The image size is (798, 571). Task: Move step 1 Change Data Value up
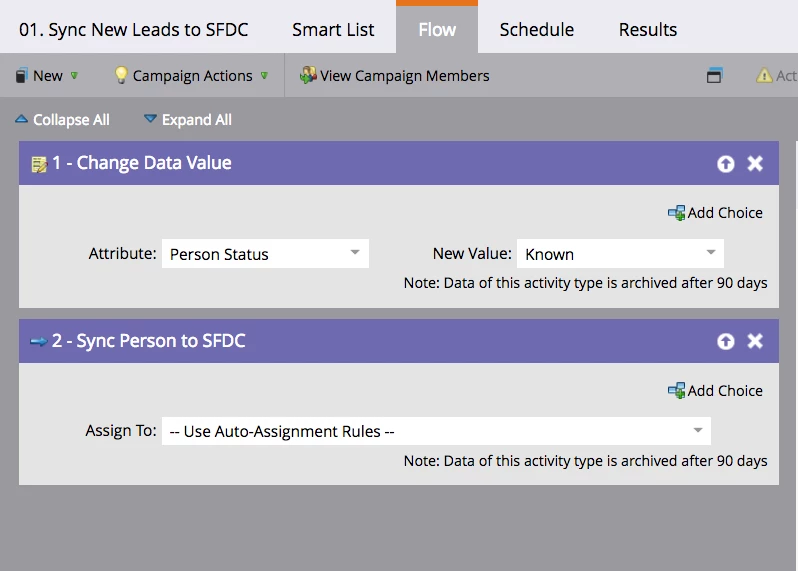(x=726, y=164)
